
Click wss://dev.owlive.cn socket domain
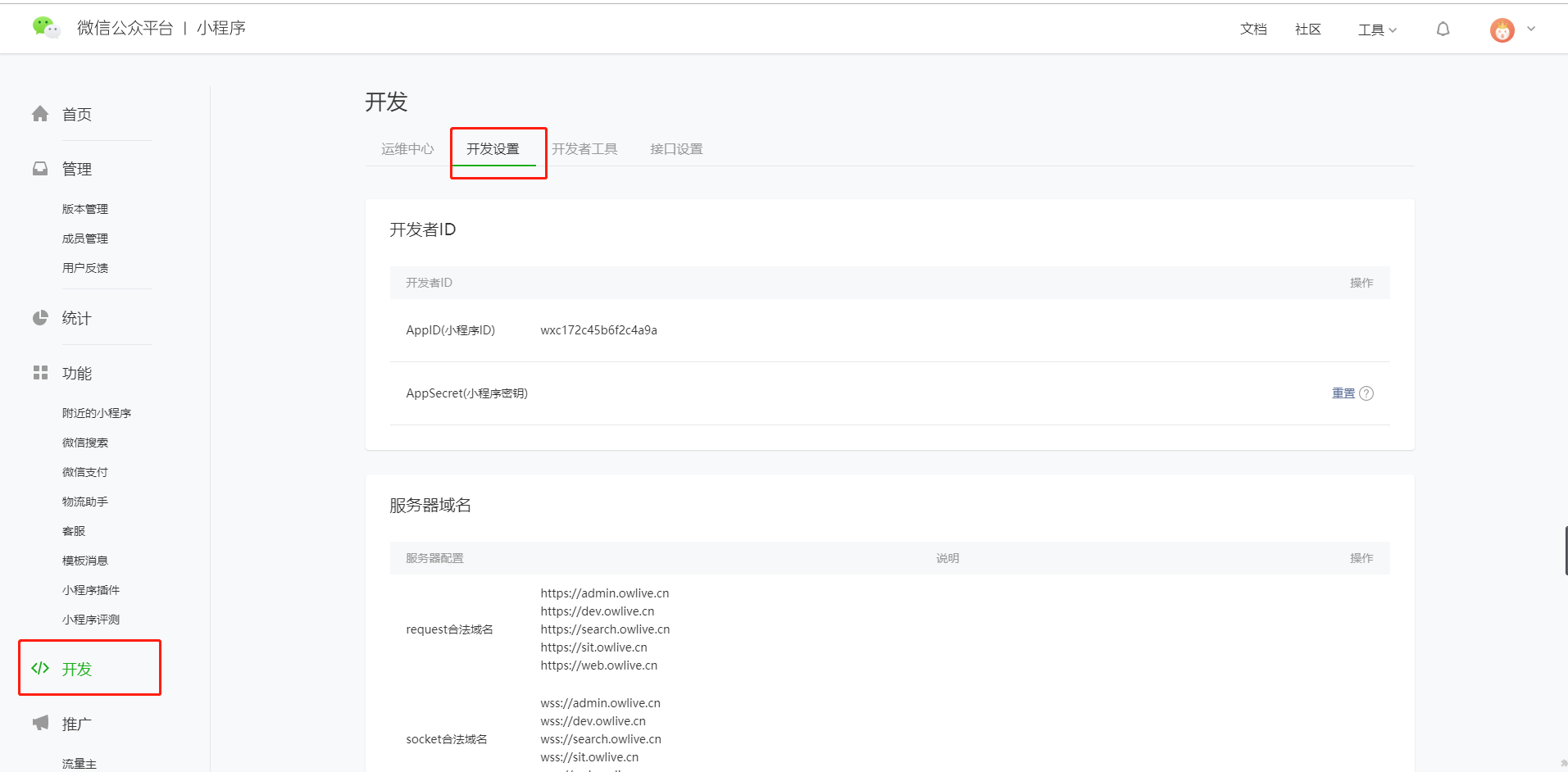coord(593,721)
